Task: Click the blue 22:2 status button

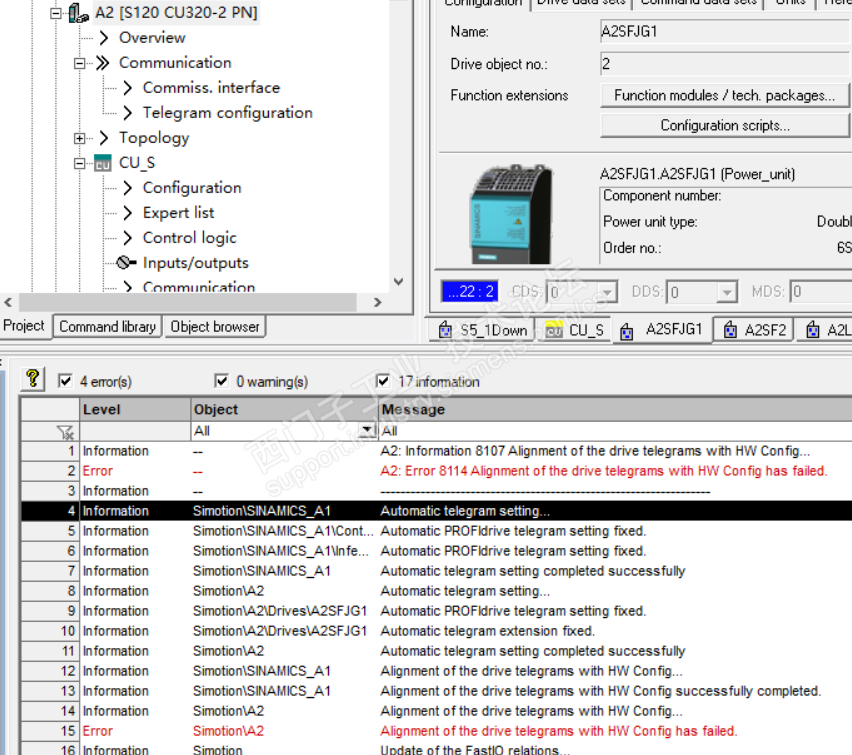Action: [470, 291]
